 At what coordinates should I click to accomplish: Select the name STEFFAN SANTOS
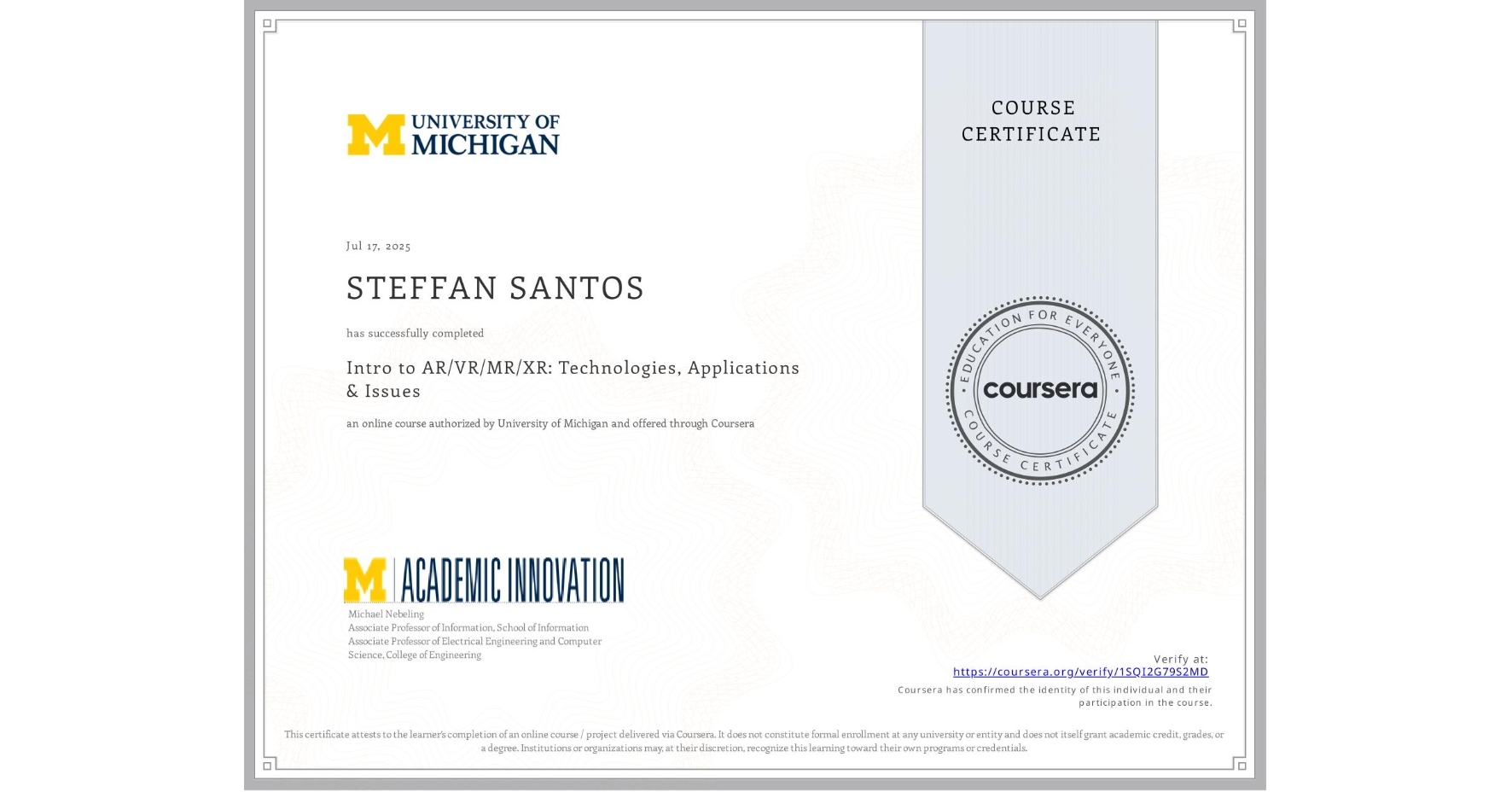coord(495,288)
